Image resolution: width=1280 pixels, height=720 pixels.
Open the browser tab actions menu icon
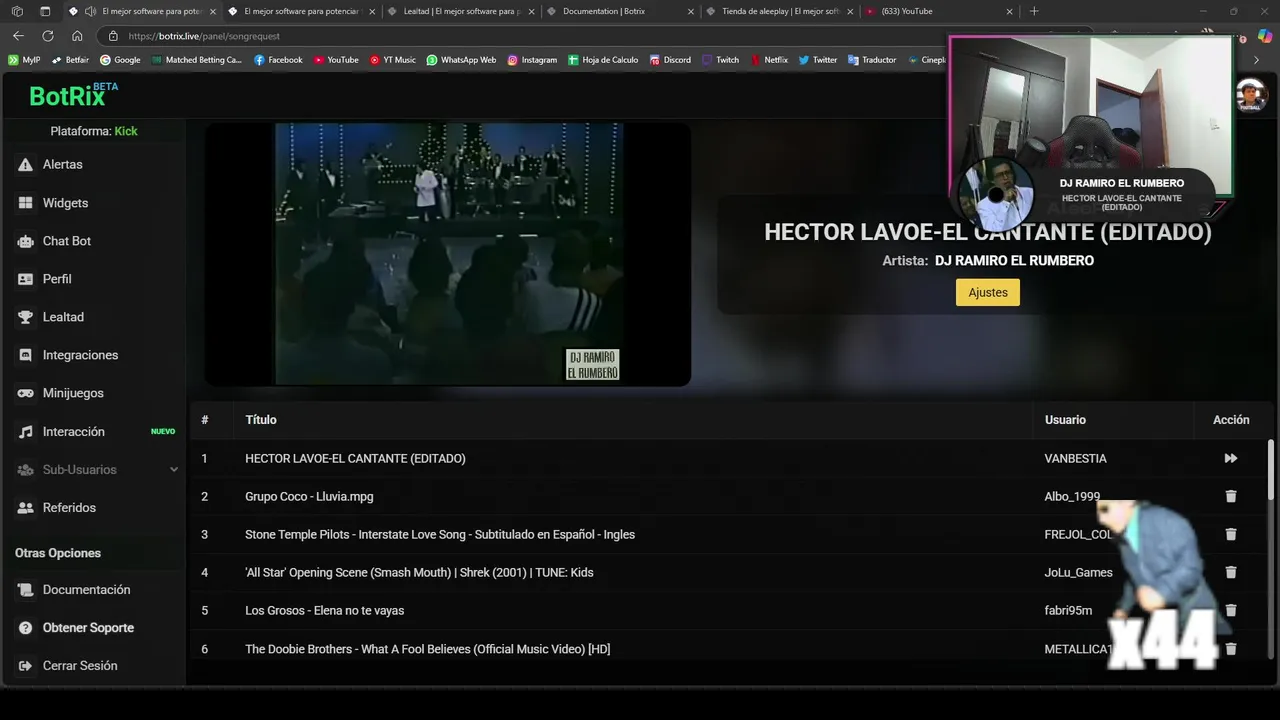[45, 11]
